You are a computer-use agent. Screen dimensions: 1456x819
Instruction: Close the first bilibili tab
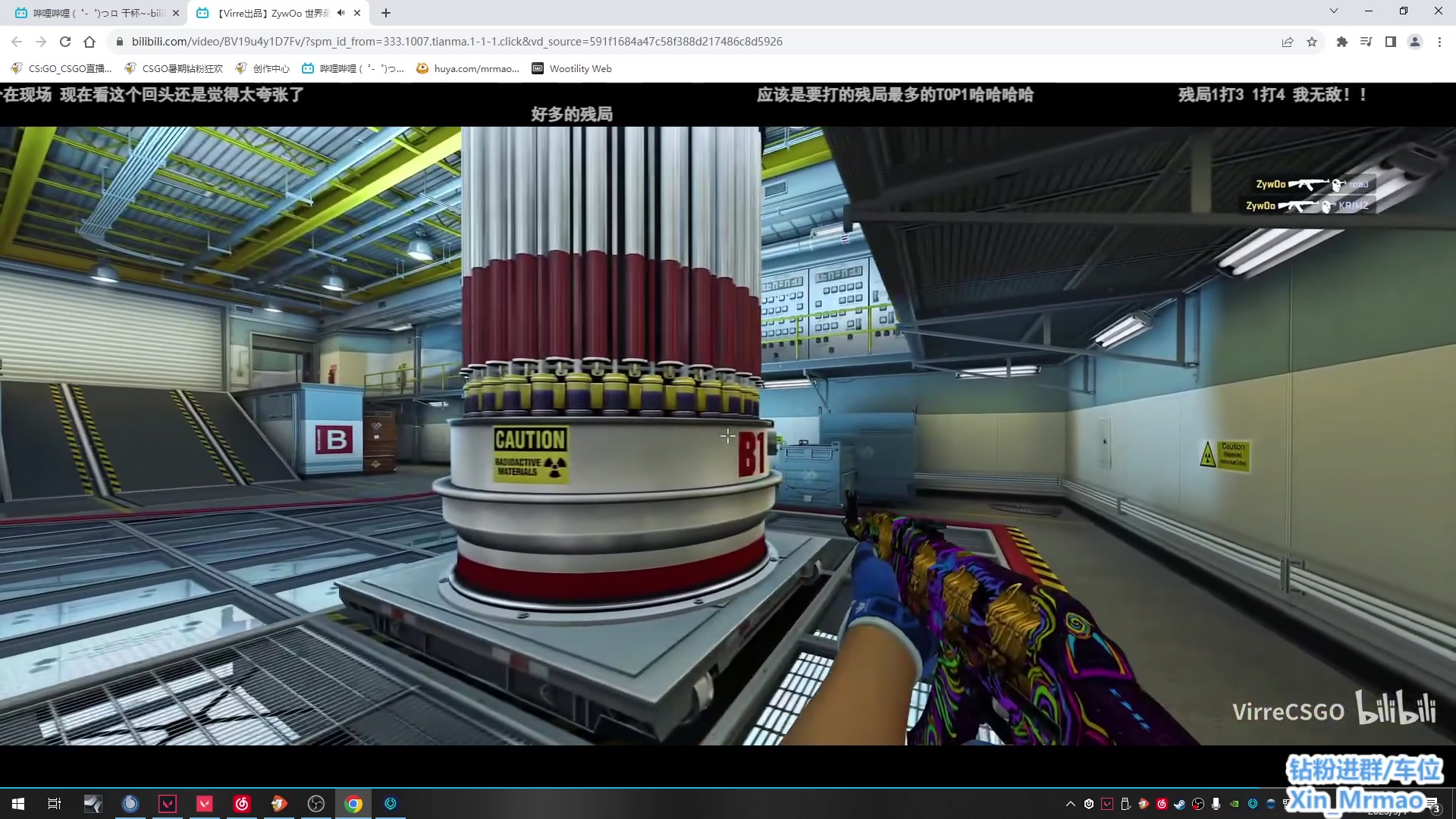click(x=176, y=13)
